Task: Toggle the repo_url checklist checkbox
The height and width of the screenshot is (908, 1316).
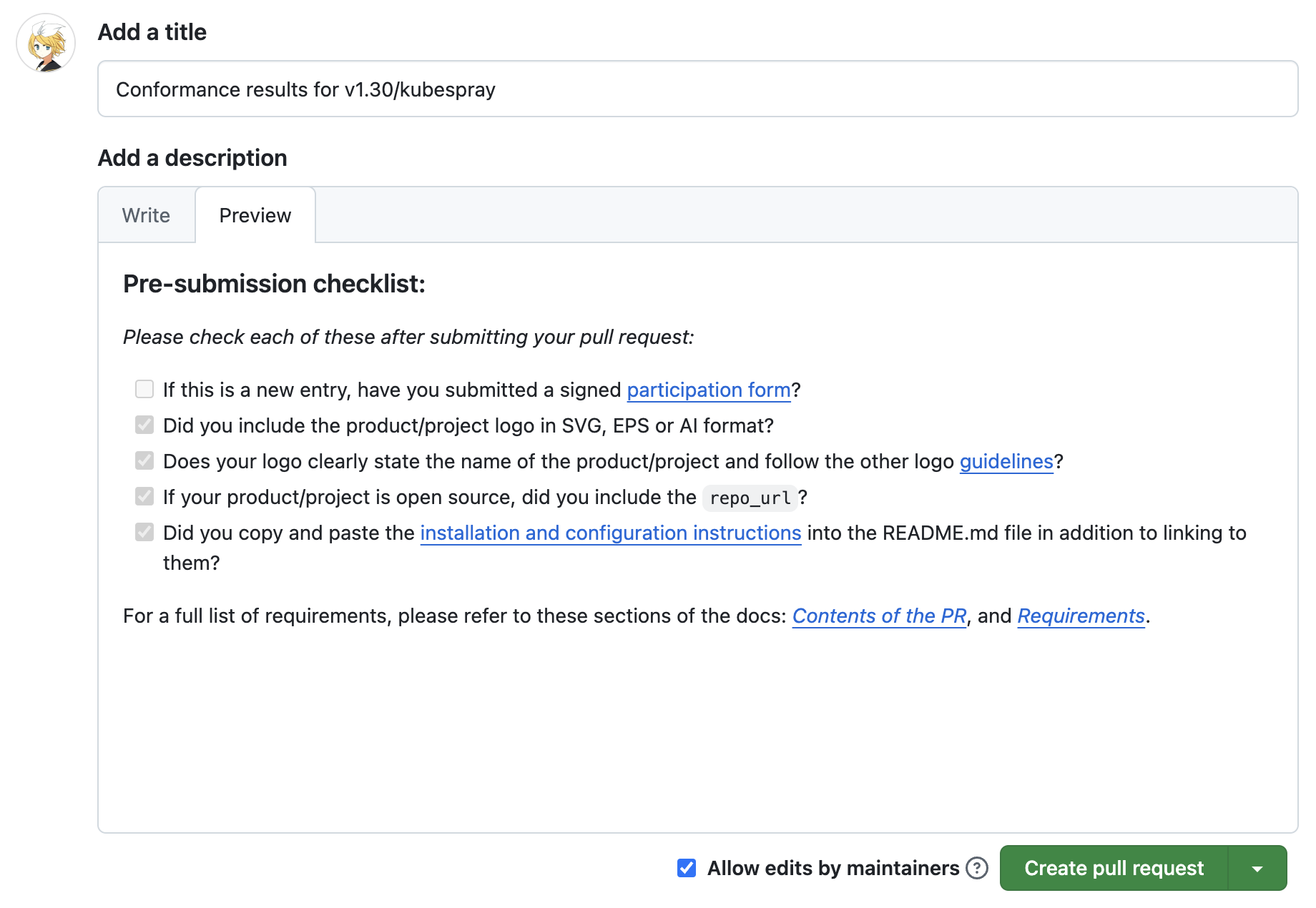Action: point(144,496)
